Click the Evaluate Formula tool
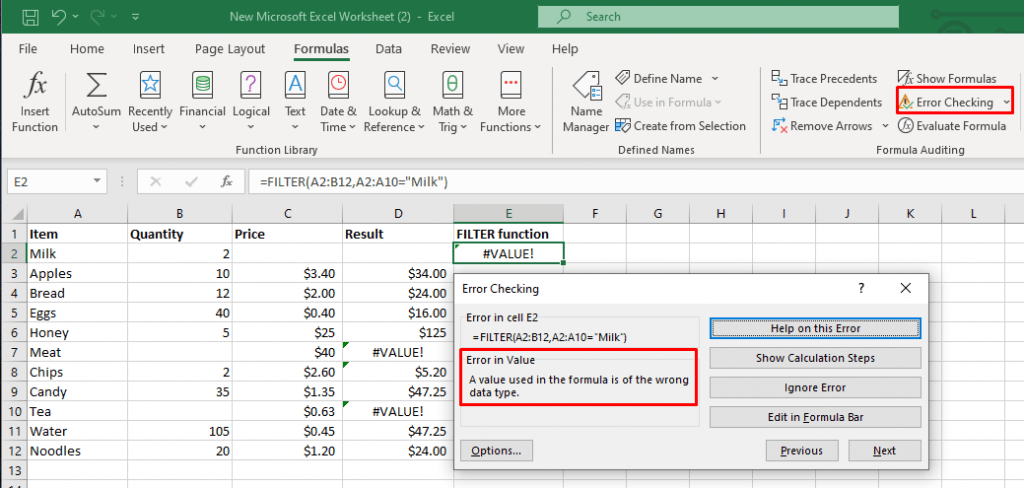 [x=951, y=126]
